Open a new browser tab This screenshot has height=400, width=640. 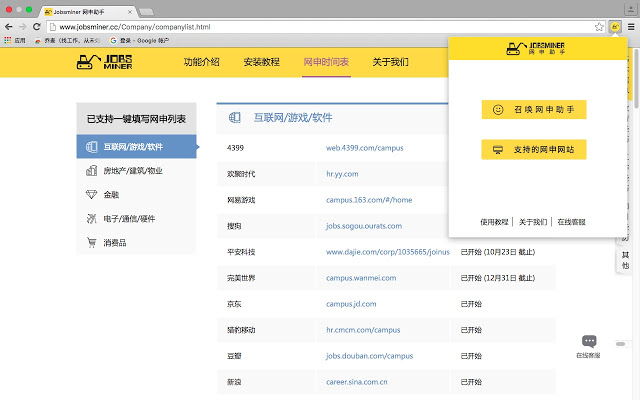tap(146, 12)
